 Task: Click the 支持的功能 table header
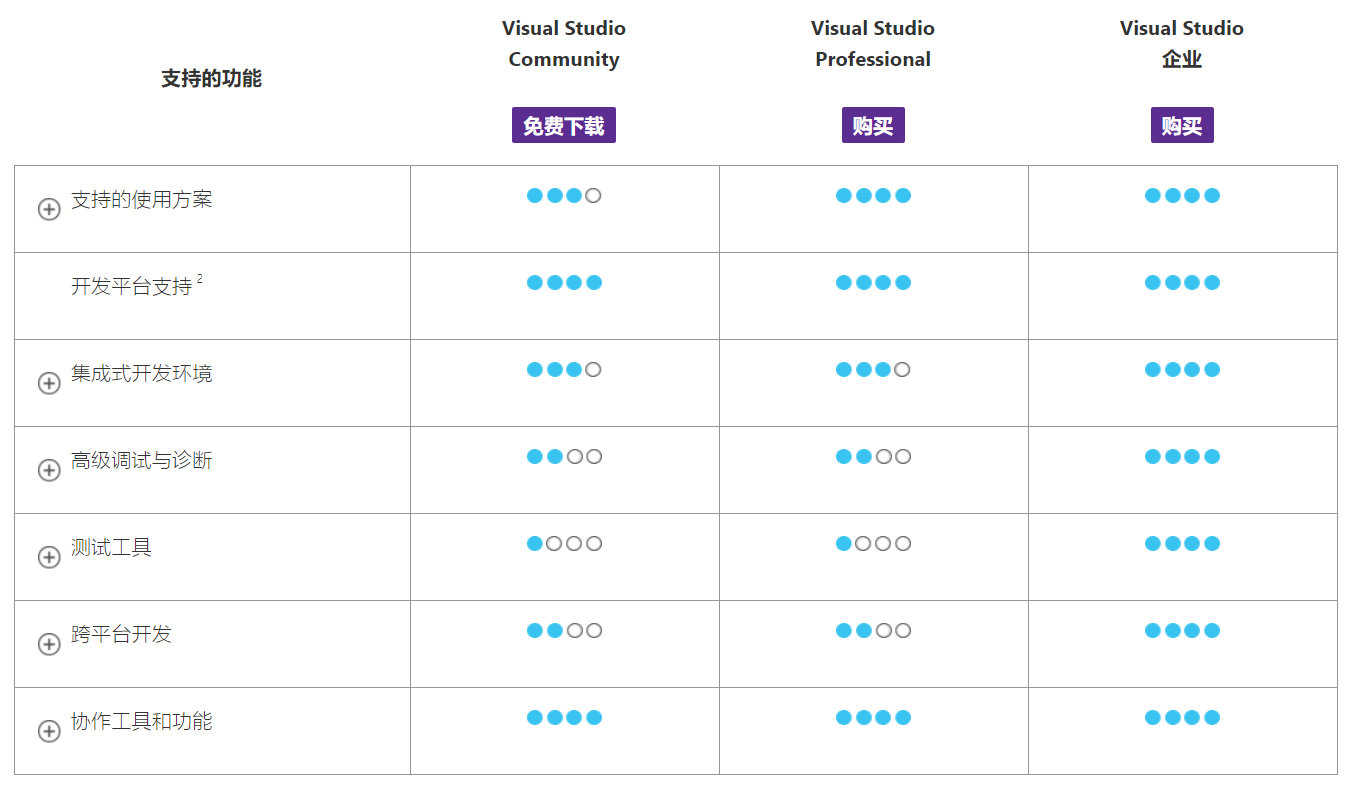211,78
